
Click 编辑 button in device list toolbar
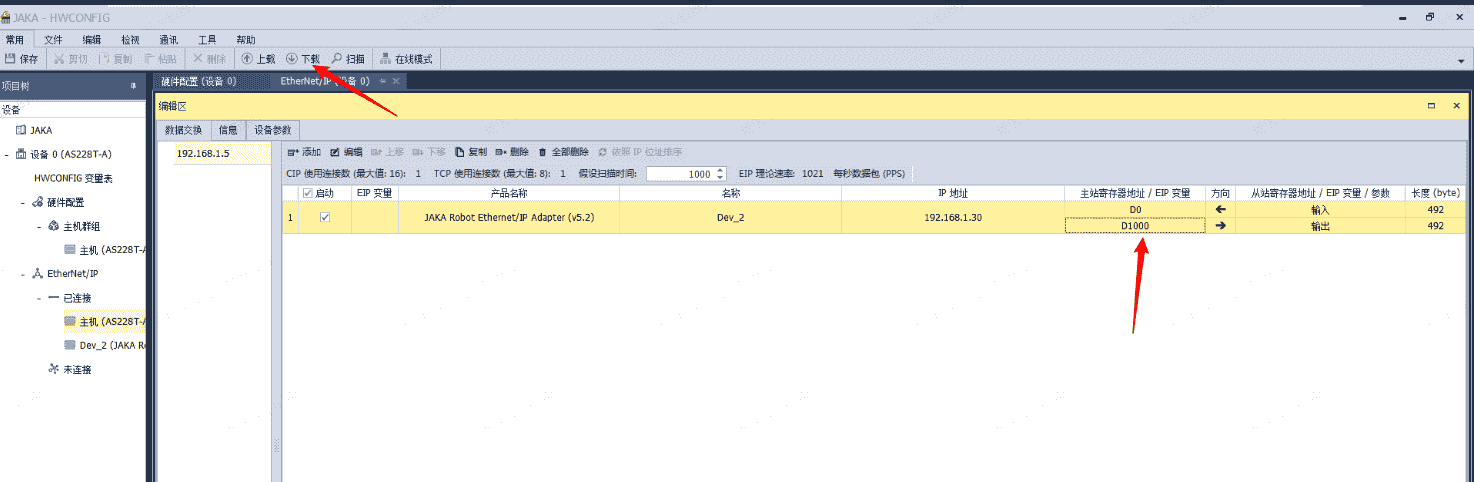pos(346,152)
